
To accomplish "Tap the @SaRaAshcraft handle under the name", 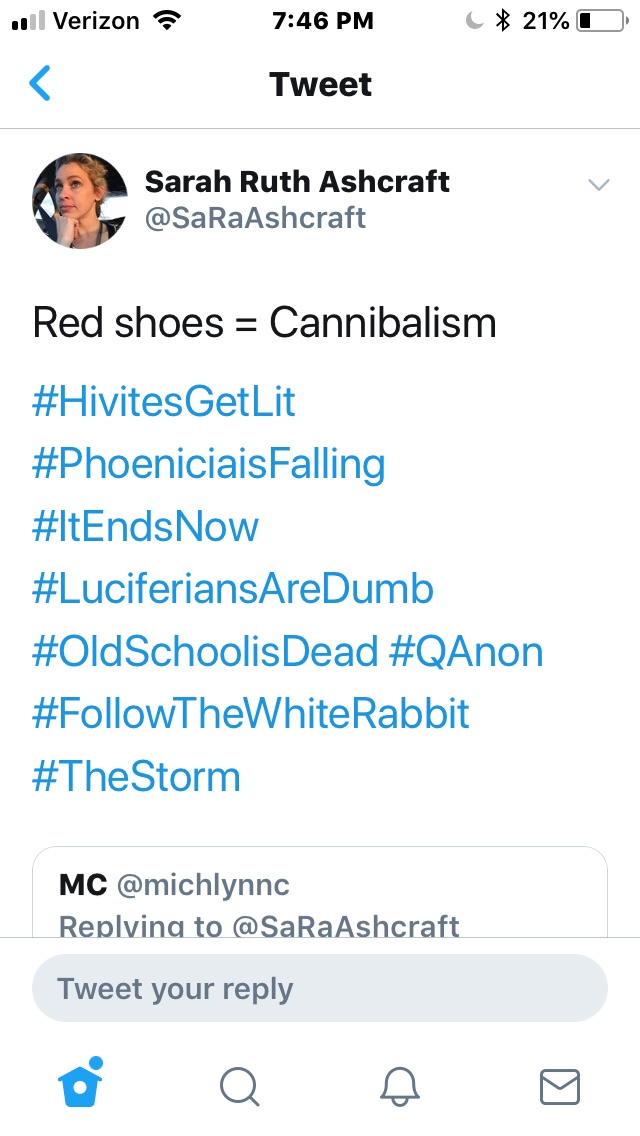I will pyautogui.click(x=255, y=217).
